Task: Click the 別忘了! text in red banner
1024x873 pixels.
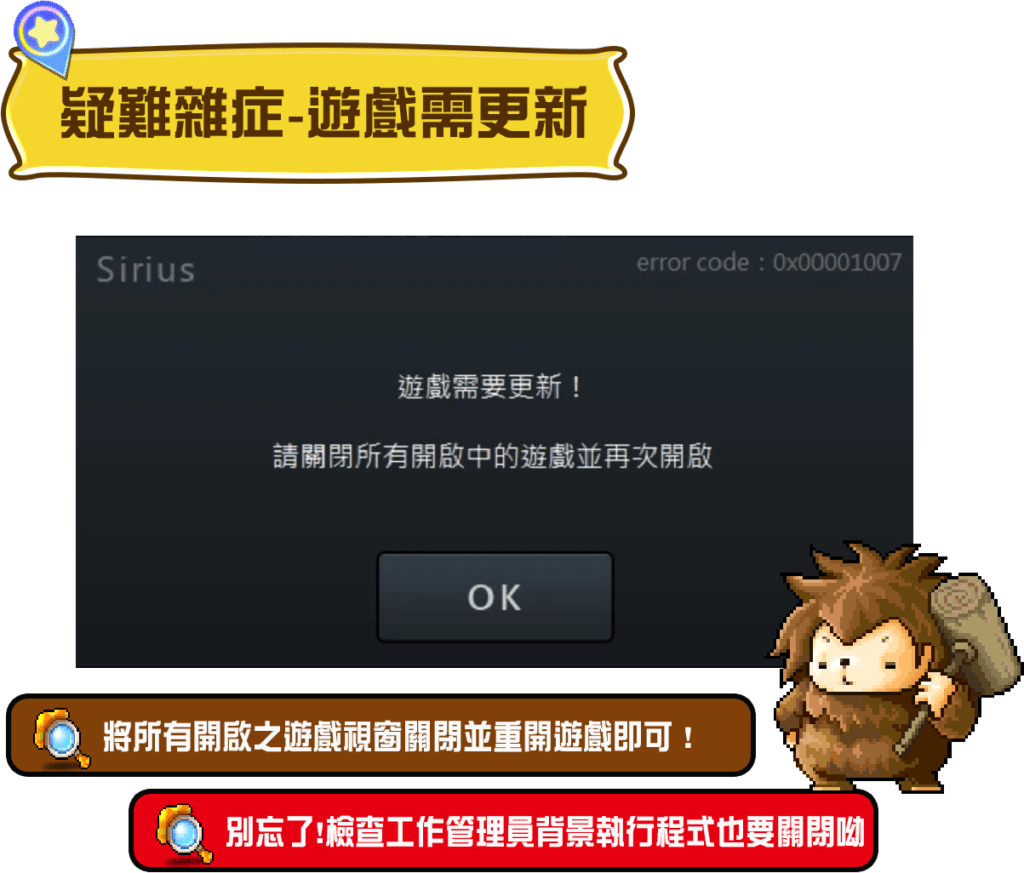Action: (275, 832)
